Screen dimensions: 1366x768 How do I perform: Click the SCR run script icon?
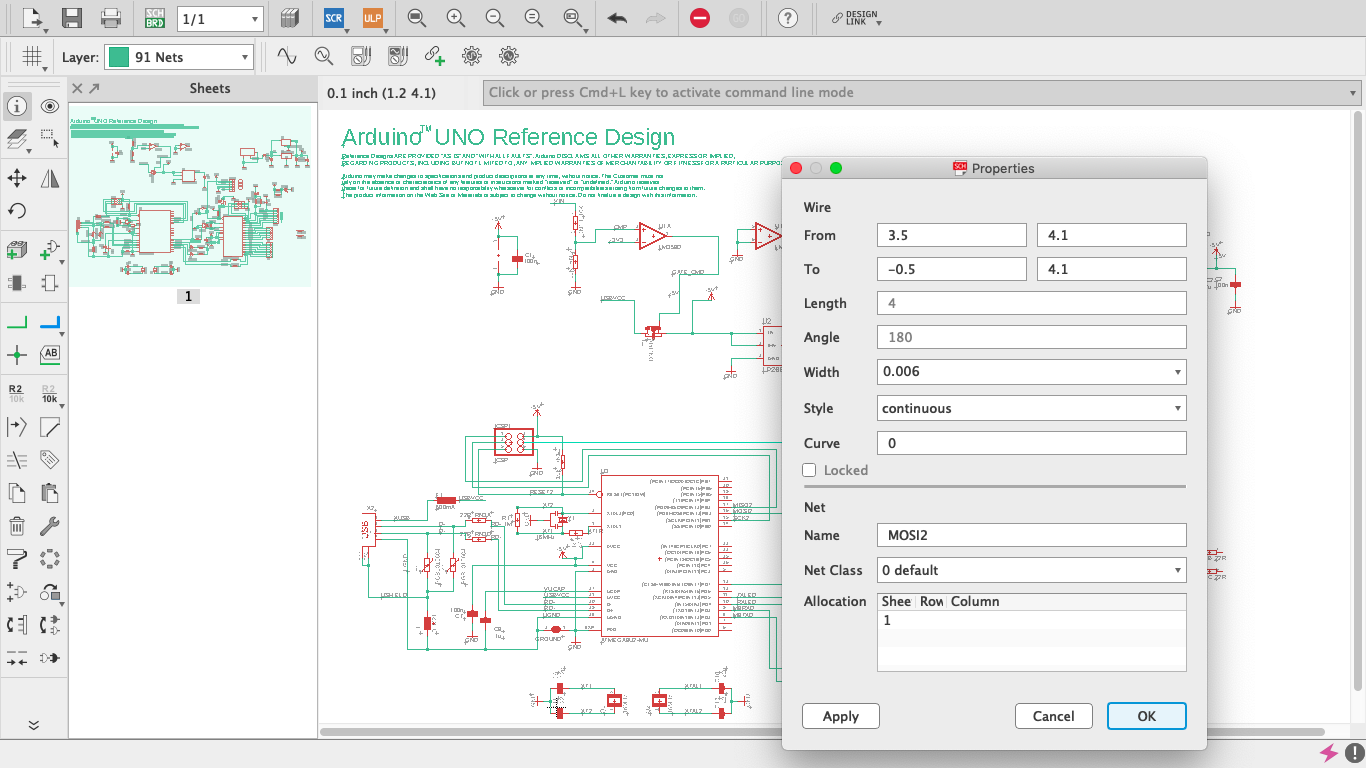[335, 18]
